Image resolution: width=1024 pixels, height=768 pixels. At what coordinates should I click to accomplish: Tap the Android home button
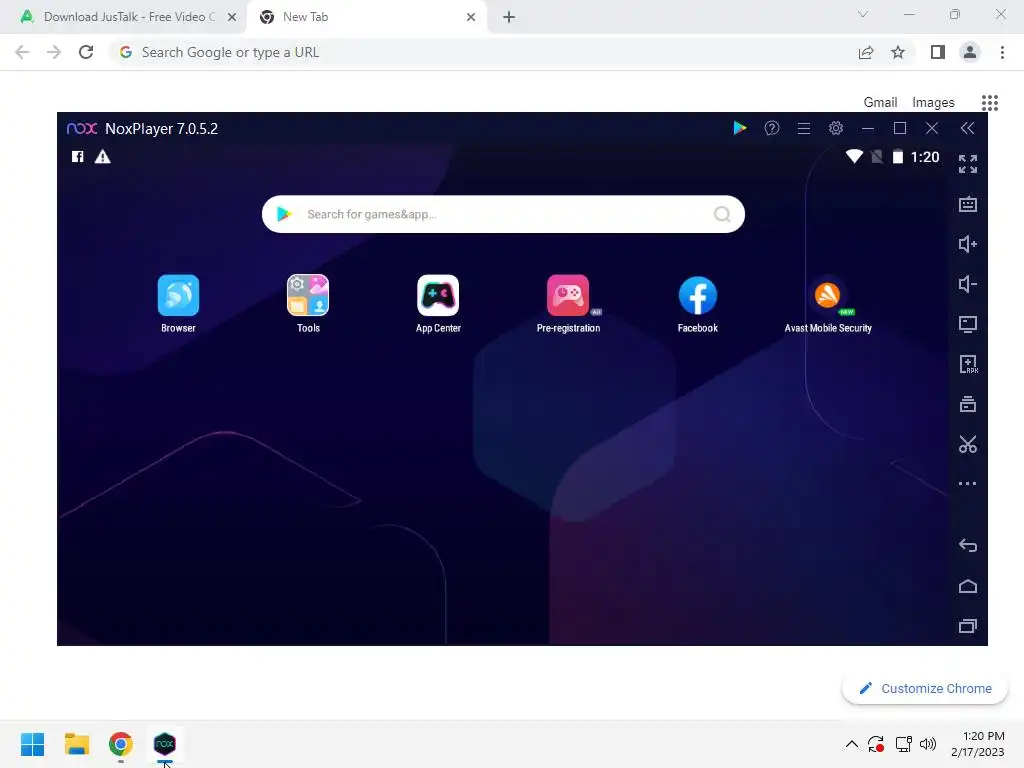tap(968, 586)
